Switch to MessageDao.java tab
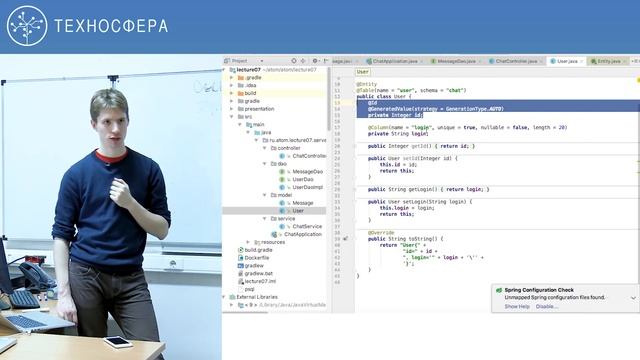 click(x=456, y=61)
